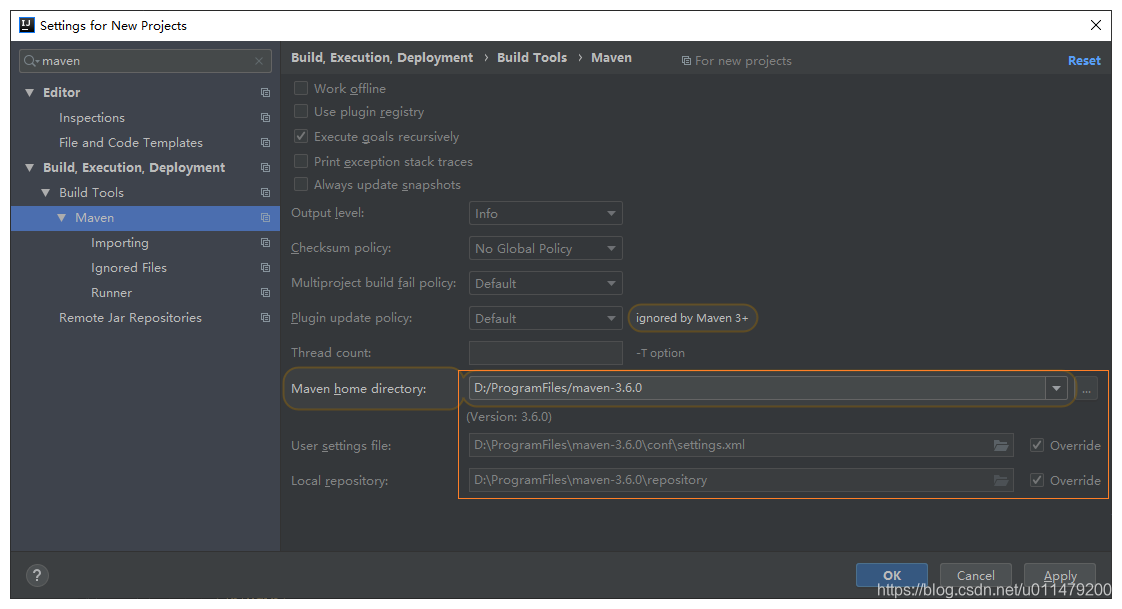This screenshot has width=1122, height=609.
Task: Click the Cancel button
Action: [x=975, y=575]
